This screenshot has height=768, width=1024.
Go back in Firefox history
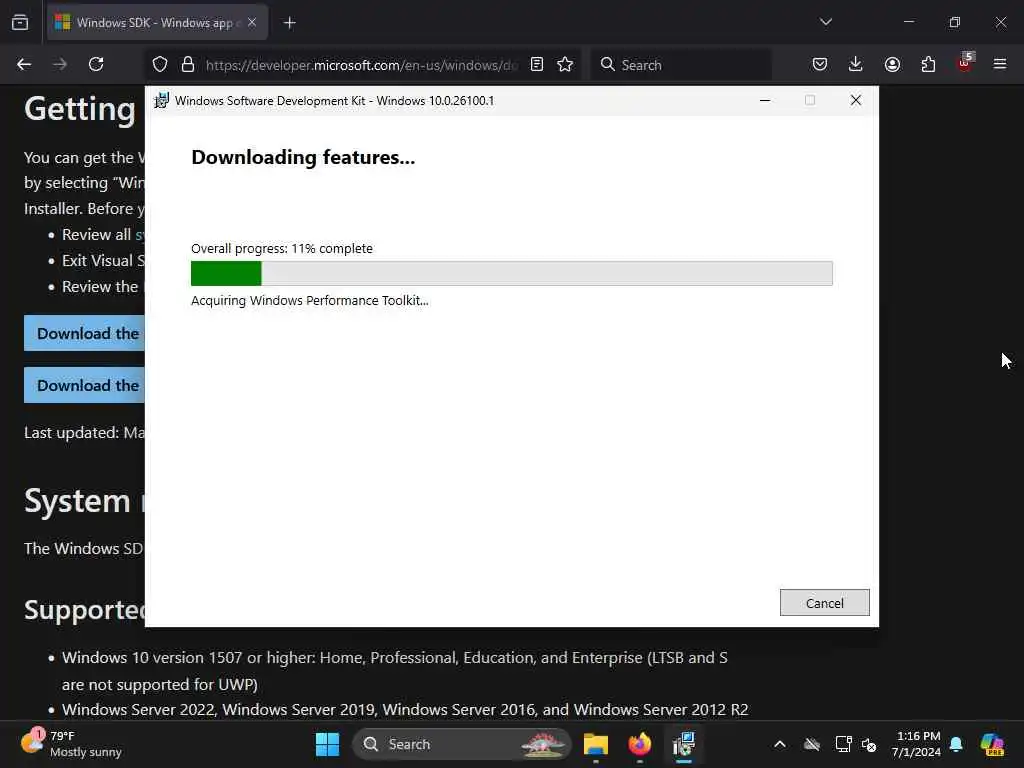pyautogui.click(x=24, y=65)
